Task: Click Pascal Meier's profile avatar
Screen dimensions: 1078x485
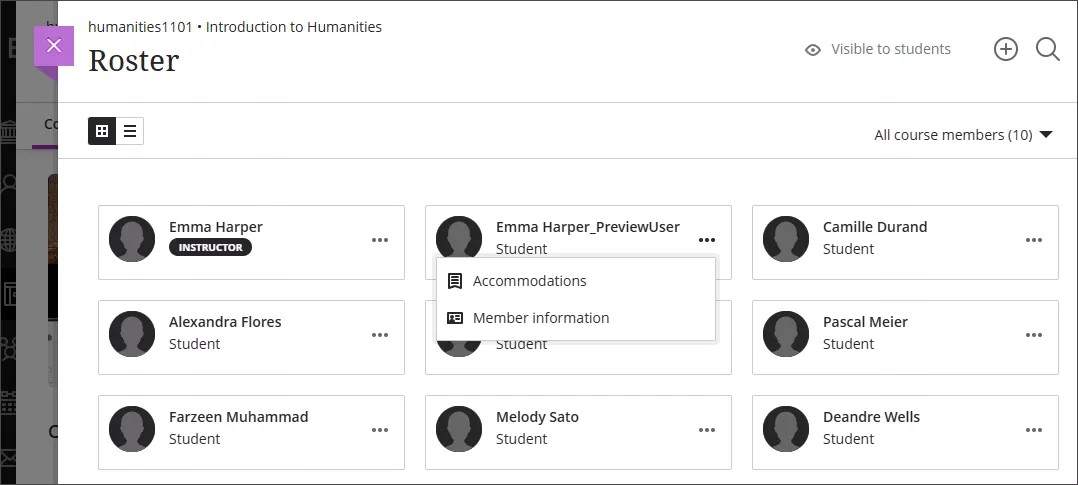Action: pyautogui.click(x=786, y=334)
